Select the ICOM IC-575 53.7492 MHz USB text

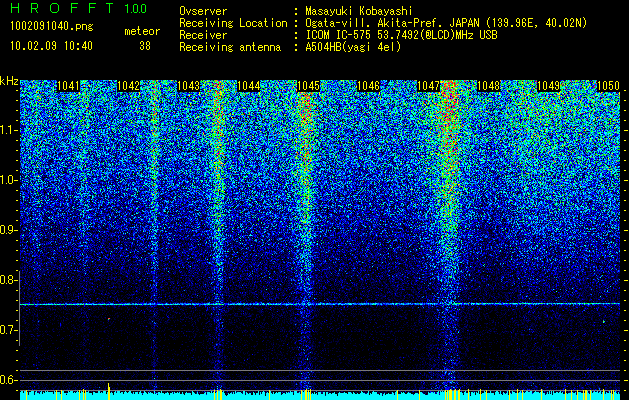(401, 35)
